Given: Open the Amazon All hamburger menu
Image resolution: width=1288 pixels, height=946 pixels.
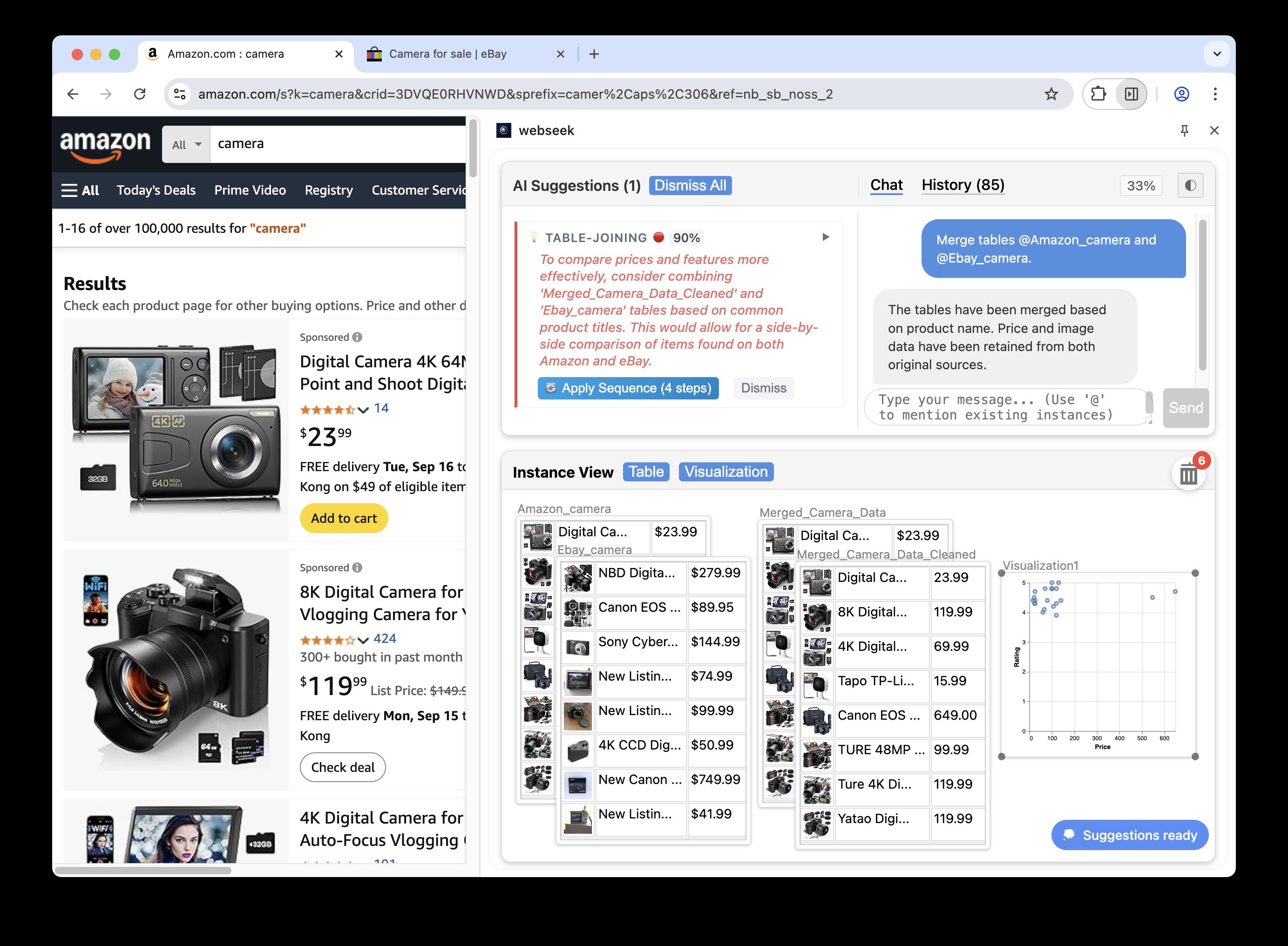Looking at the screenshot, I should point(80,190).
